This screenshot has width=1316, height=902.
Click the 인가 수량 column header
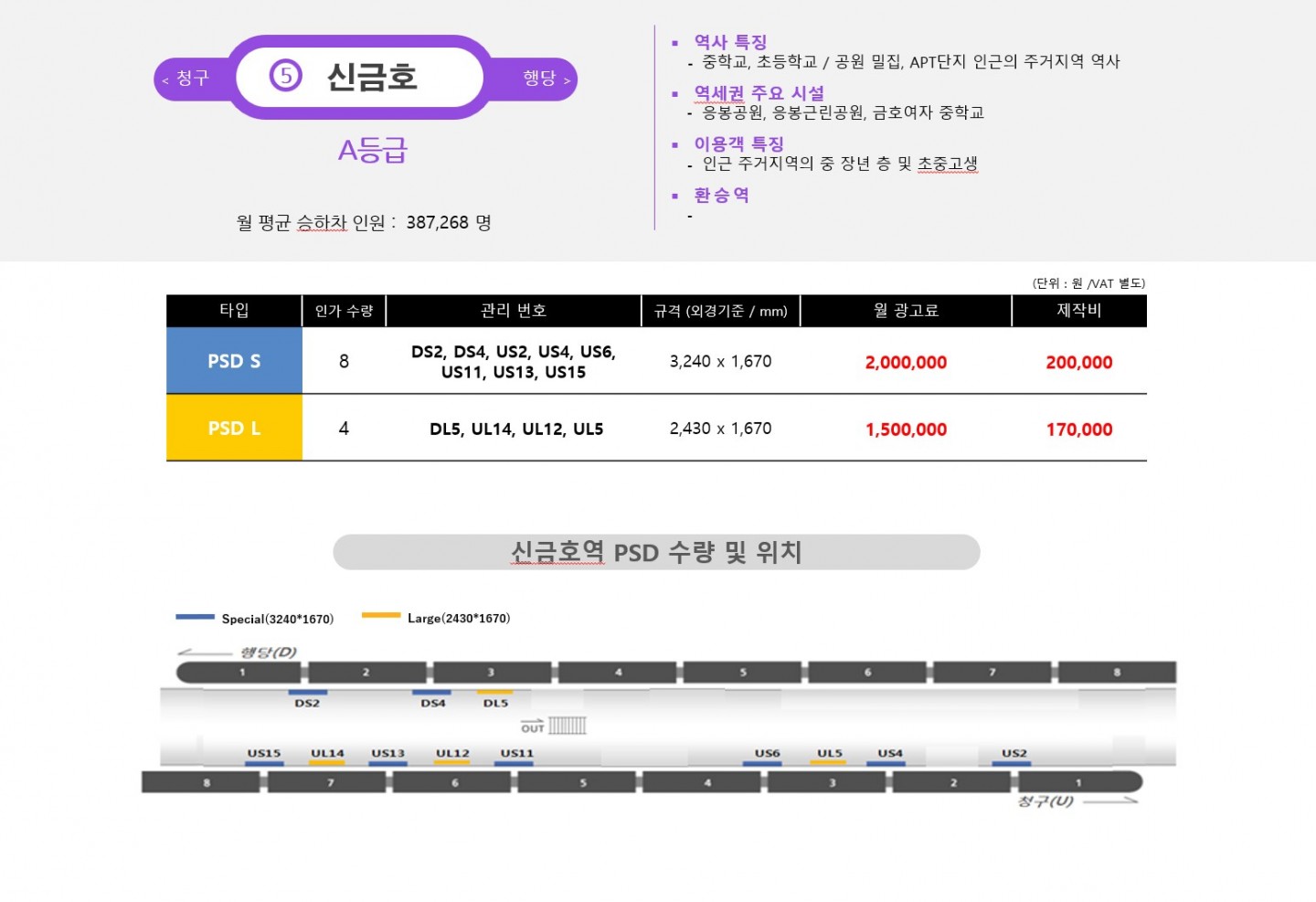tap(344, 311)
